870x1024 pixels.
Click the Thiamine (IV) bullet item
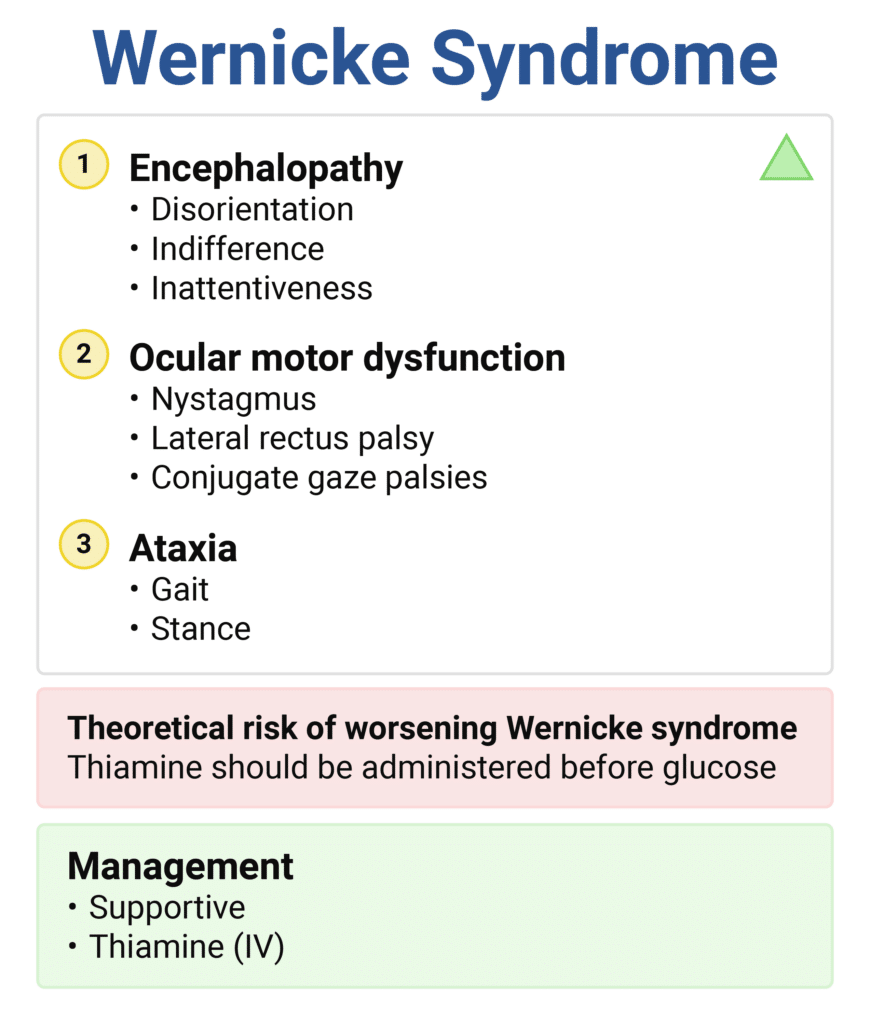[186, 946]
